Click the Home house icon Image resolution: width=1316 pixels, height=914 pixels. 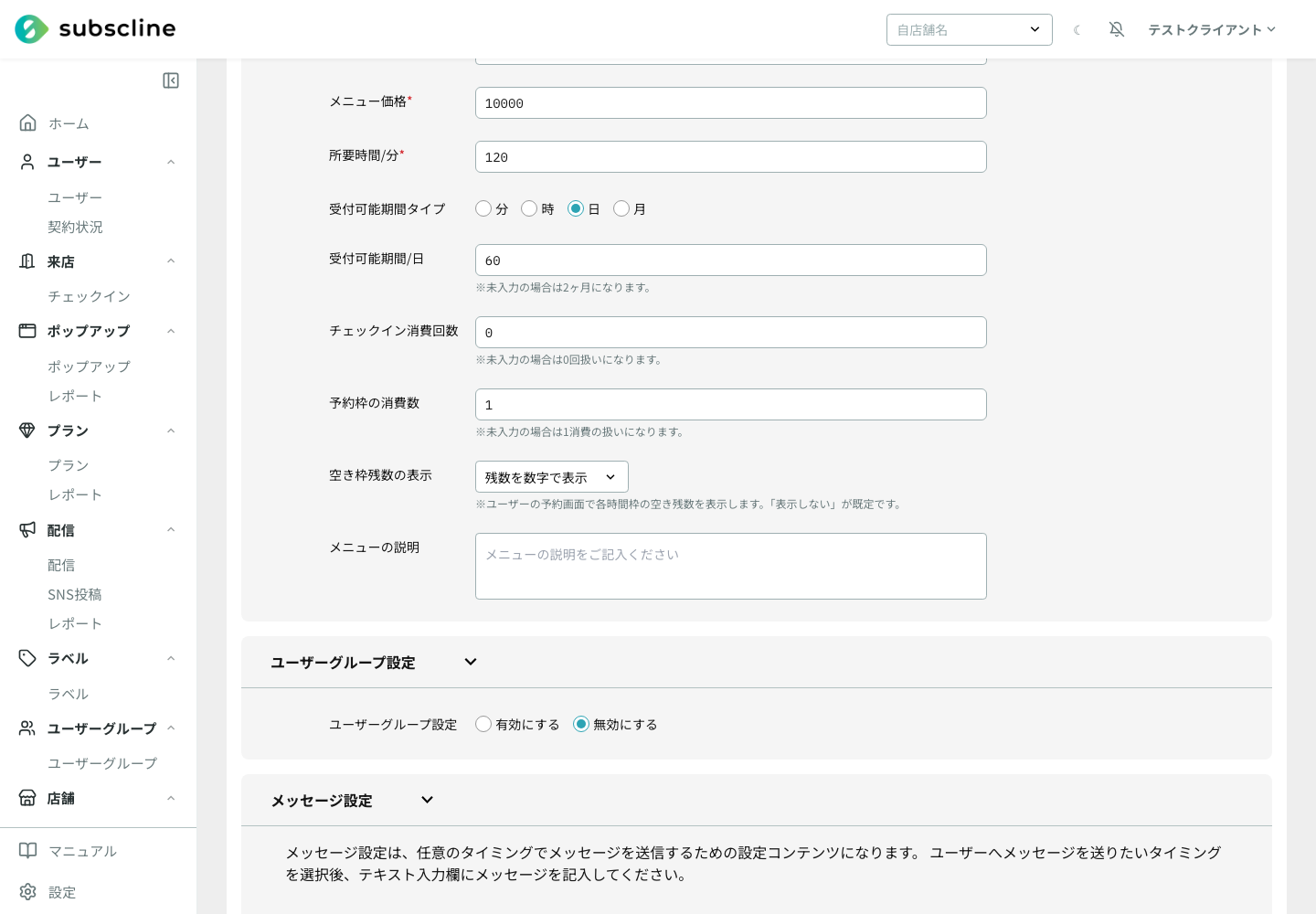(x=28, y=122)
